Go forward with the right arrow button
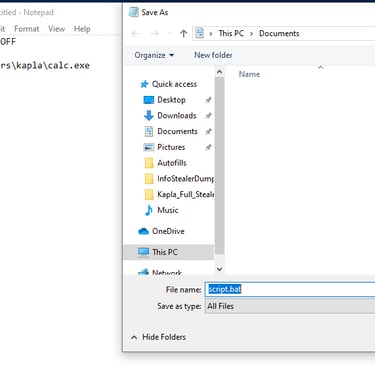Screen dimensions: 375x366 [x=154, y=33]
